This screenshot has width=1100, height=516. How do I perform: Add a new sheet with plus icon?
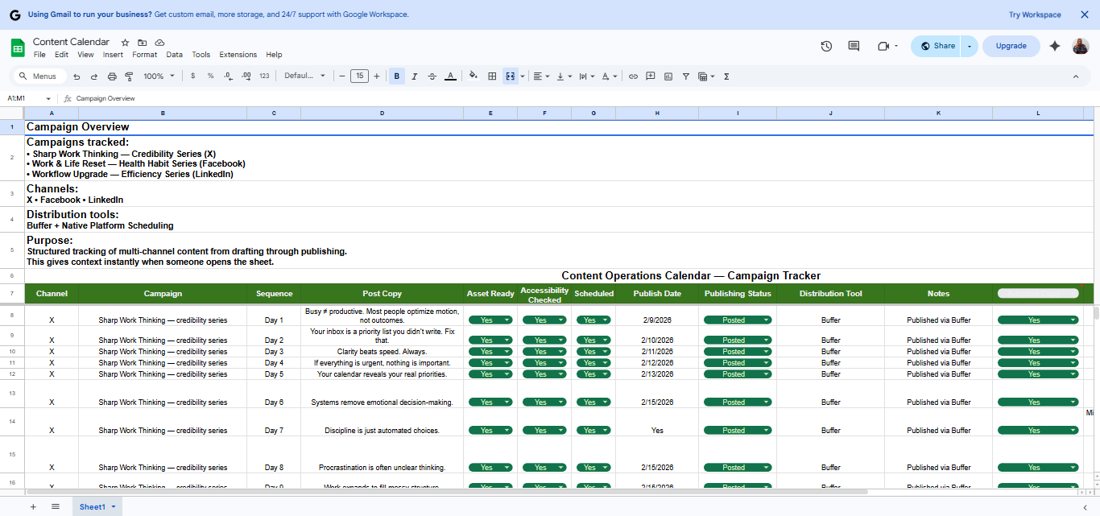32,507
